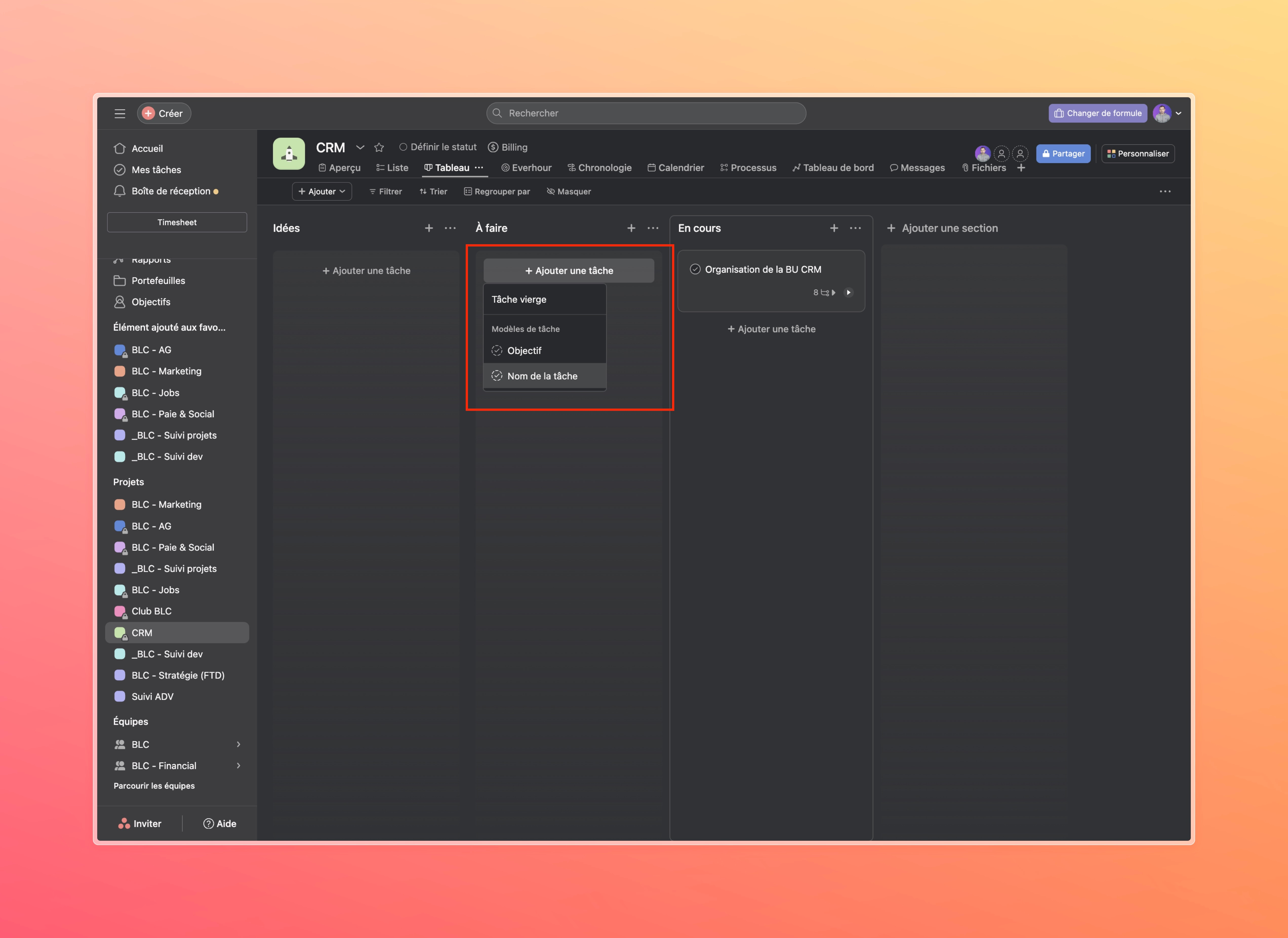Open the Tableau de bord tab
Viewport: 1288px width, 938px height.
[833, 168]
